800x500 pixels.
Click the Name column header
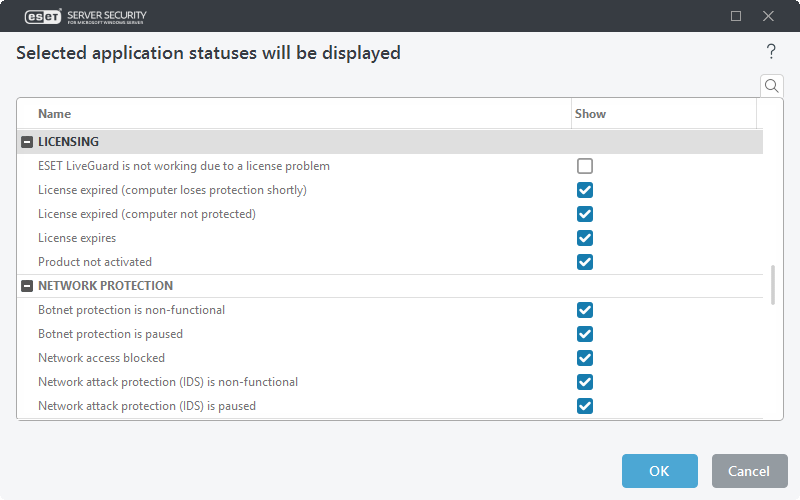(x=55, y=114)
